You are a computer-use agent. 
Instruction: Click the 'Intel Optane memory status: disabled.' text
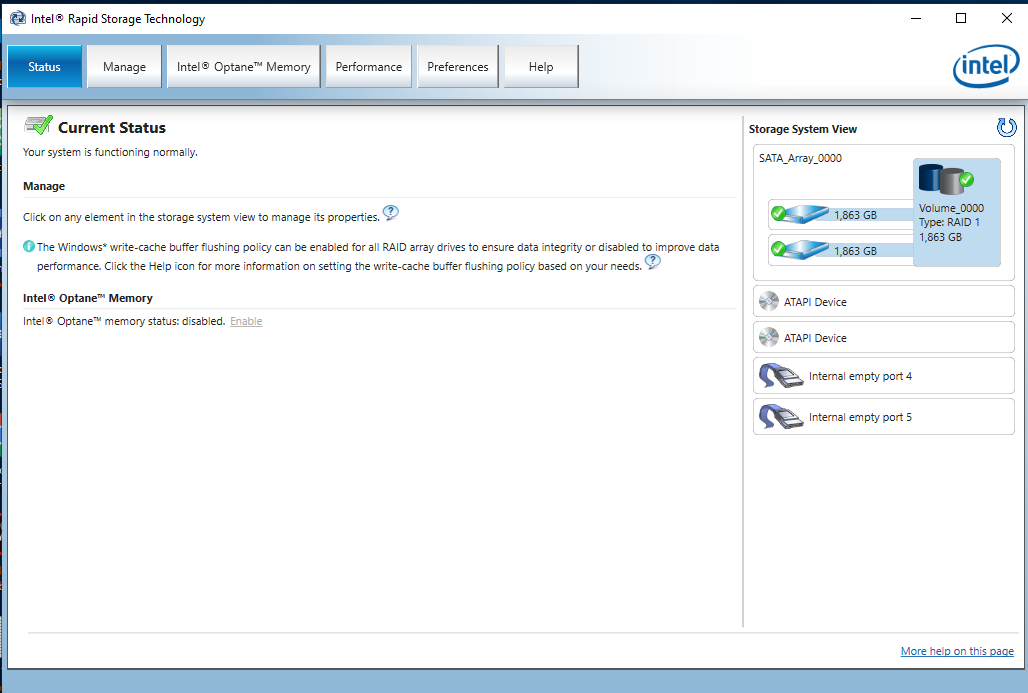124,321
